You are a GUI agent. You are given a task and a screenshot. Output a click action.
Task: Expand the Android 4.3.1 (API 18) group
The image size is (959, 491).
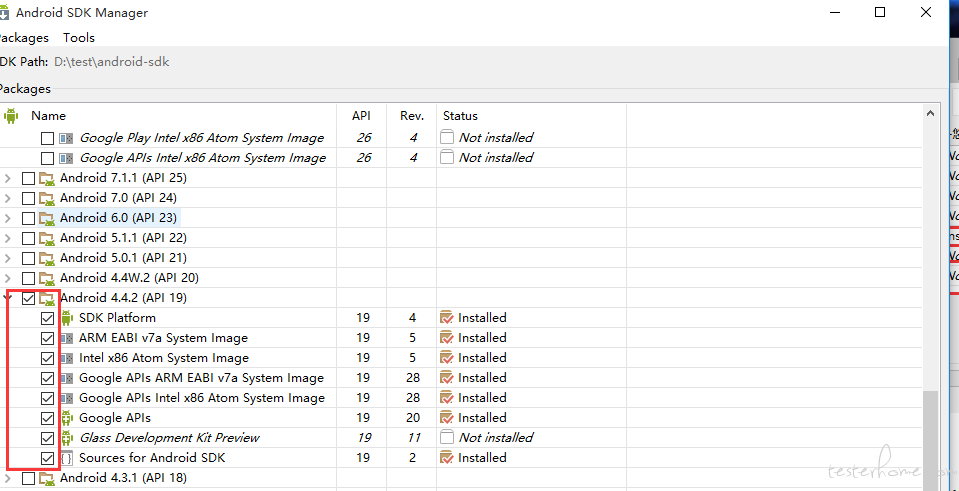pyautogui.click(x=7, y=478)
